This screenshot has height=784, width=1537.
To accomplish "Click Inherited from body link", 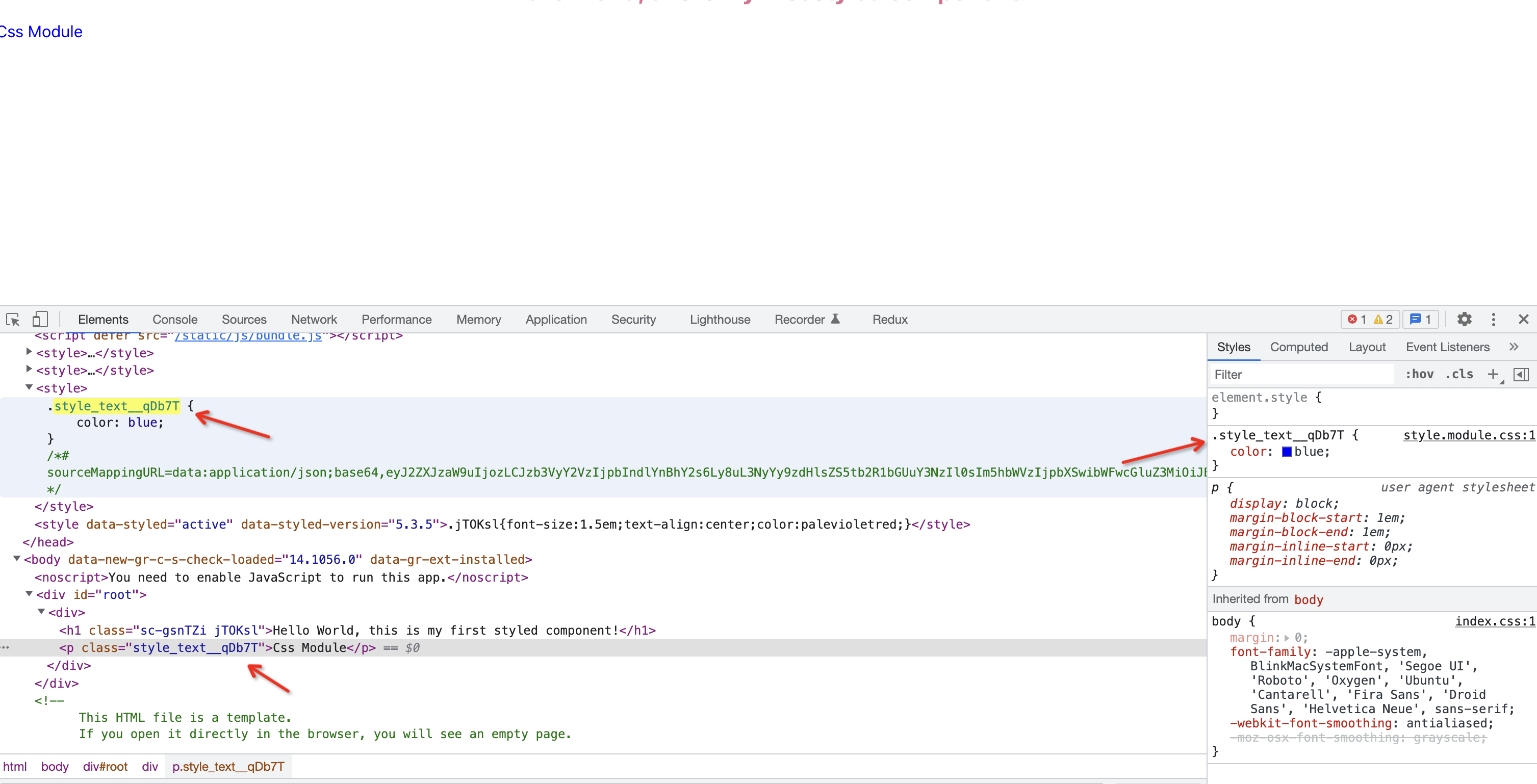I will pyautogui.click(x=1309, y=600).
